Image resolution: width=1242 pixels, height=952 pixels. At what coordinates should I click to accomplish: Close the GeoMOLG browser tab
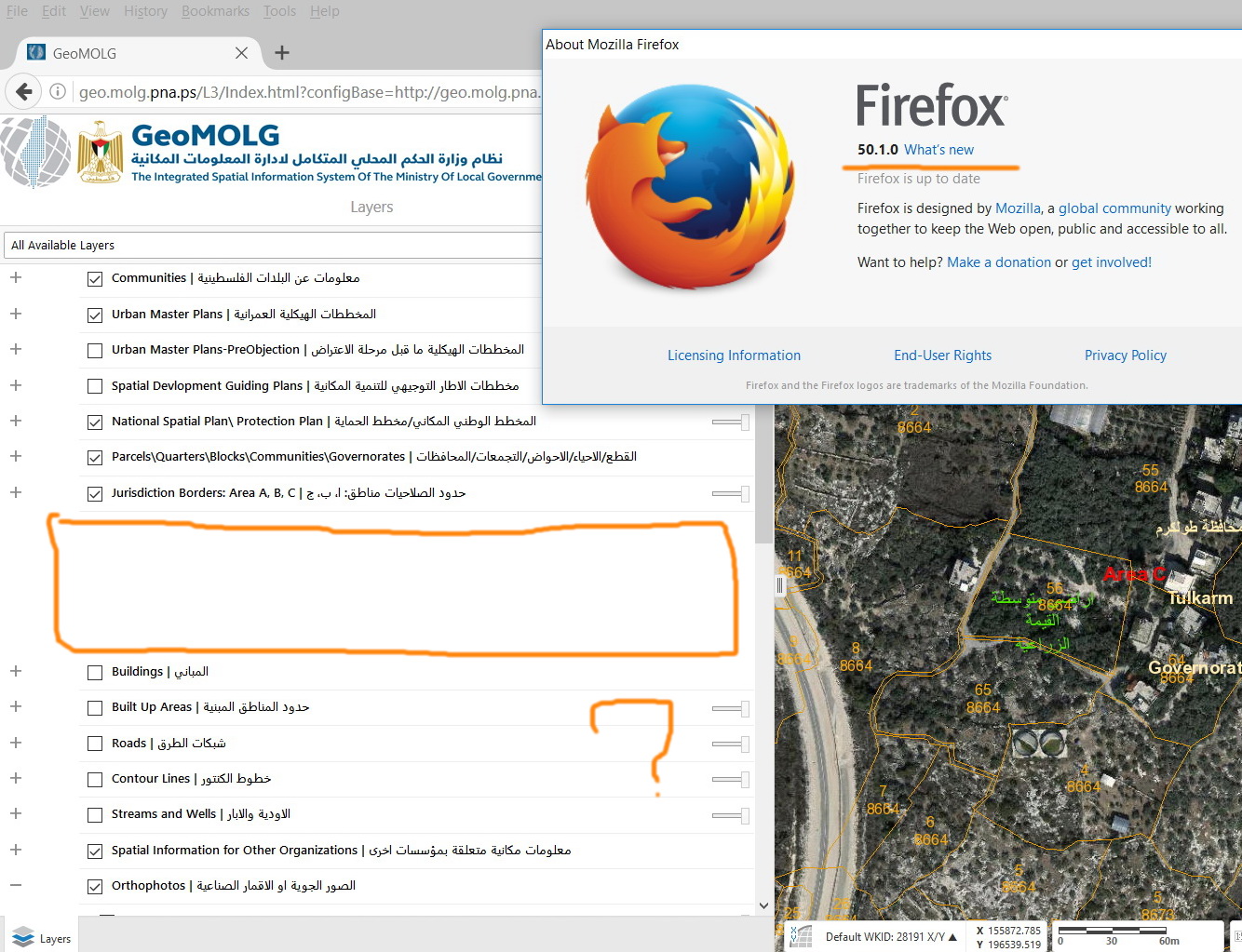tap(241, 53)
